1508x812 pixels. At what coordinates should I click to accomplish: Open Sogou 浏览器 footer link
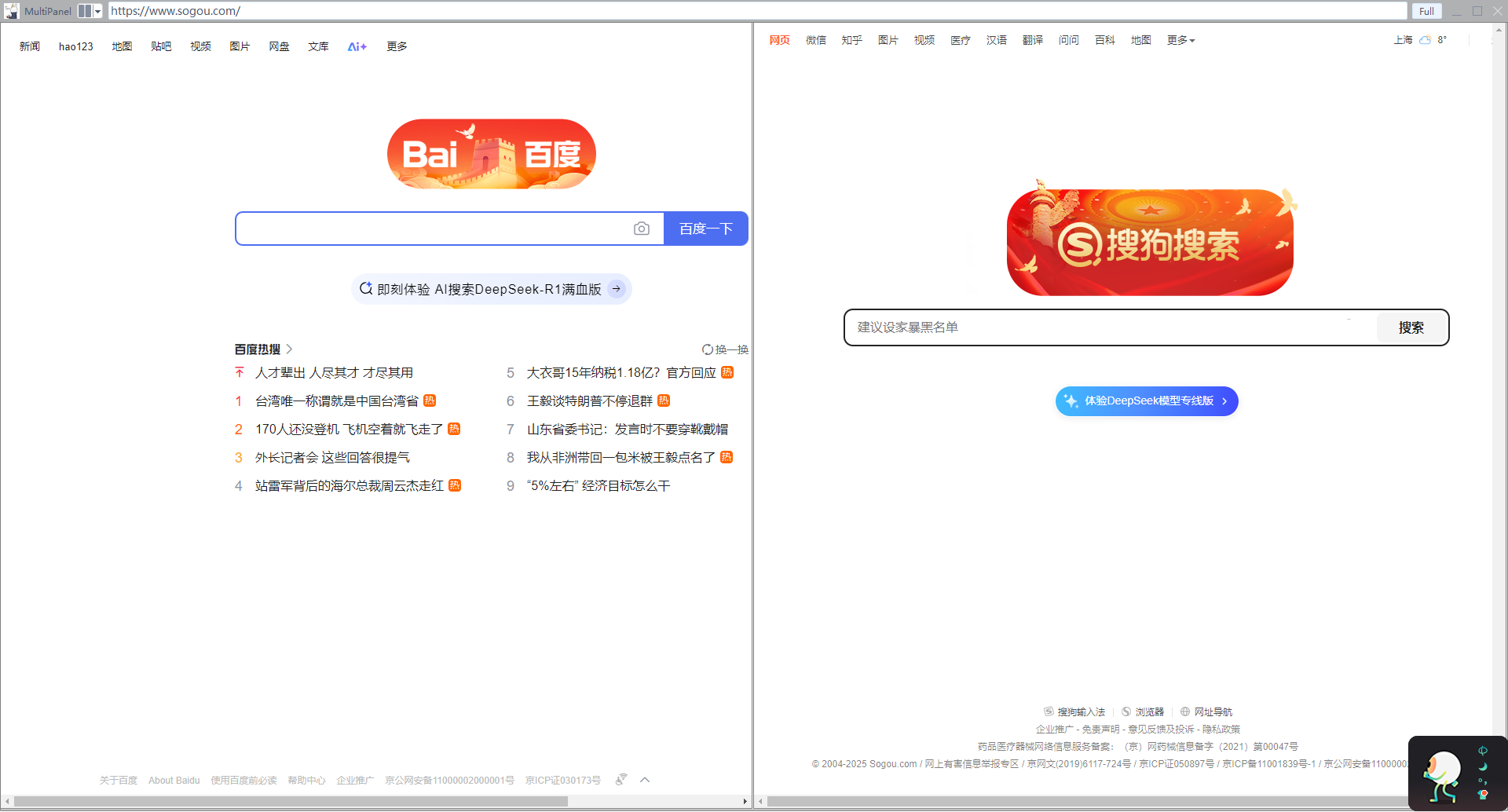[1143, 711]
